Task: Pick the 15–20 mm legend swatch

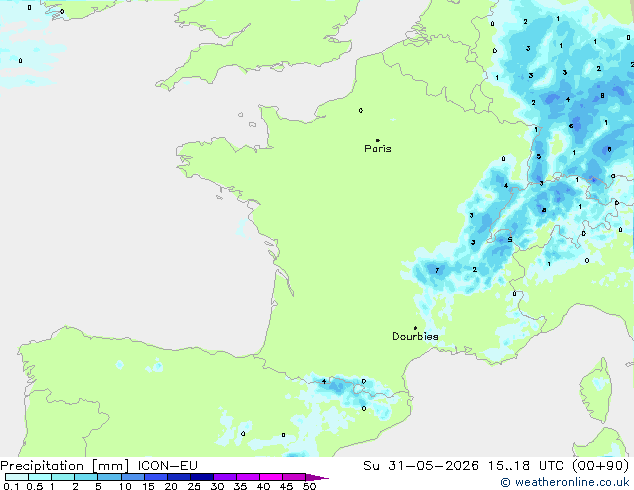Action: (x=156, y=477)
